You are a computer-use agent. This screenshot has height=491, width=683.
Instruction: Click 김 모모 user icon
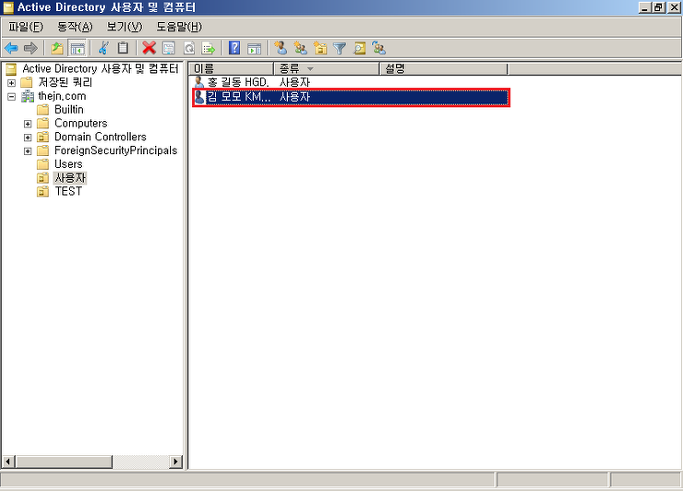coord(199,97)
